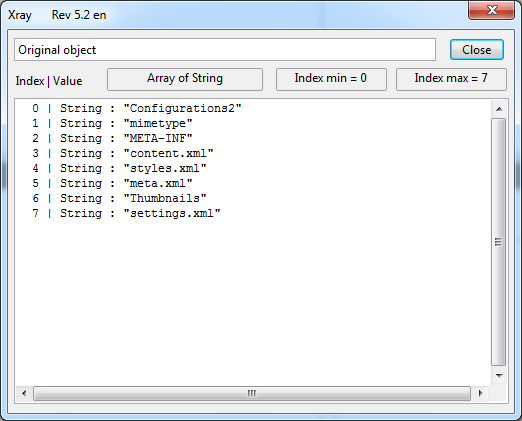522x421 pixels.
Task: Select the "Configurations2" entry at index 0
Action: [137, 108]
